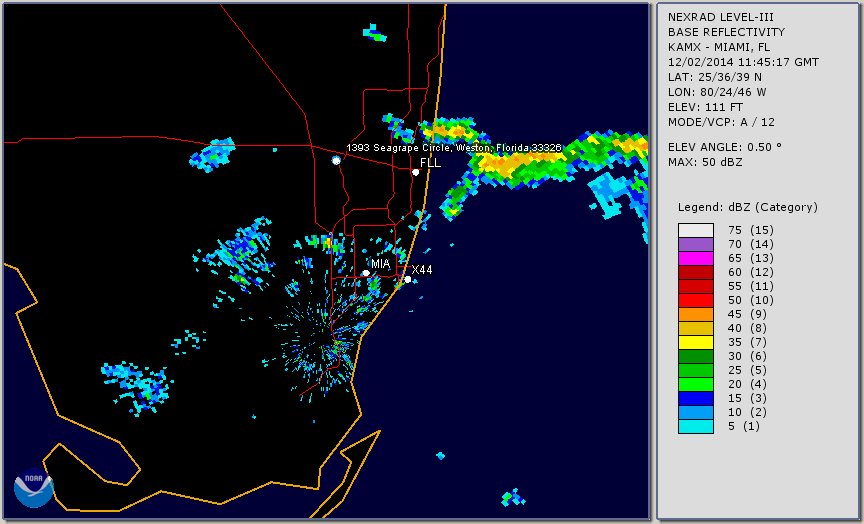Click the X44 label on the map
864x524 pixels.
[422, 269]
